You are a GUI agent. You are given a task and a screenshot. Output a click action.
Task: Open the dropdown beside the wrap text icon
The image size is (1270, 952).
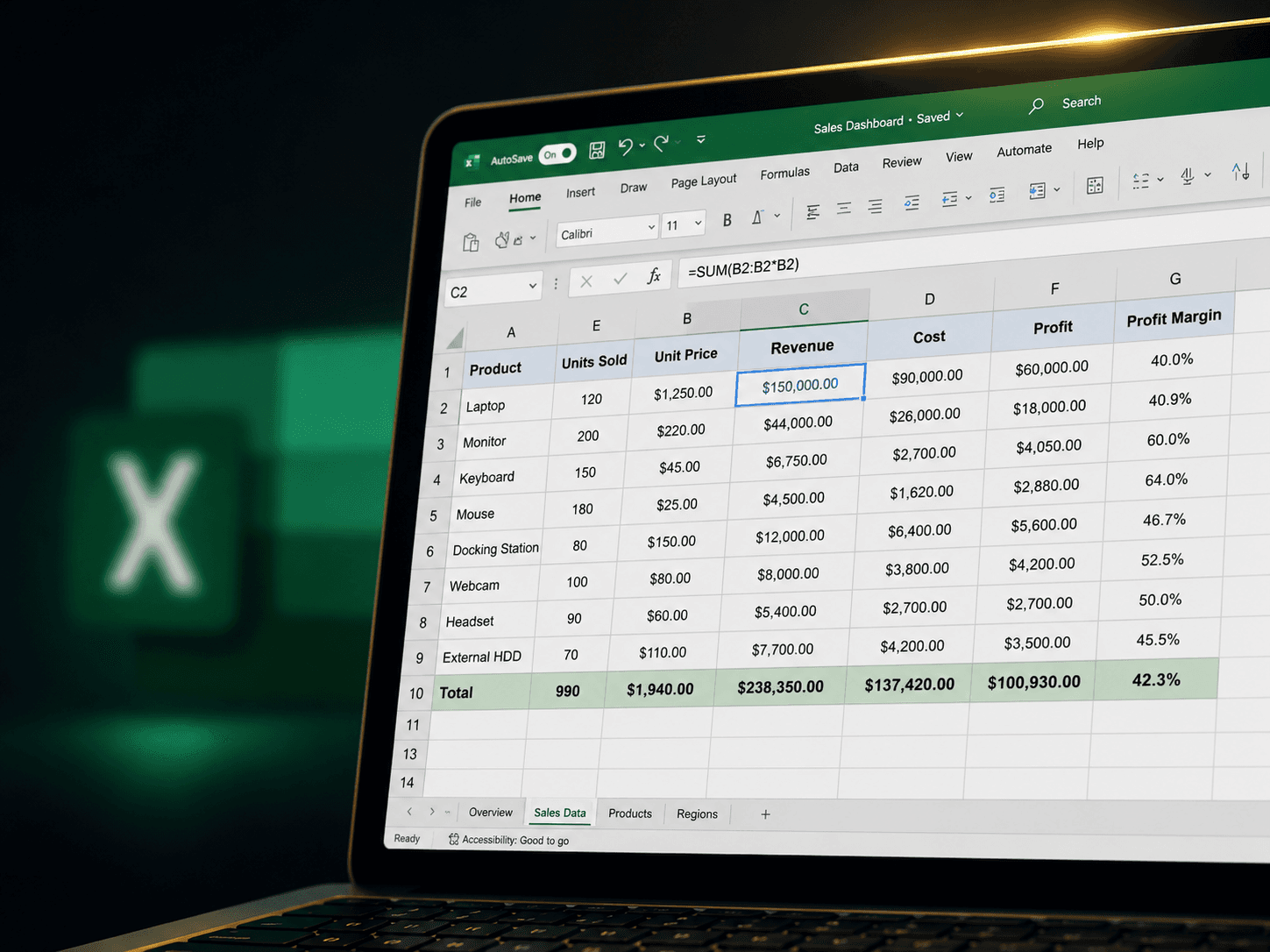[x=968, y=198]
